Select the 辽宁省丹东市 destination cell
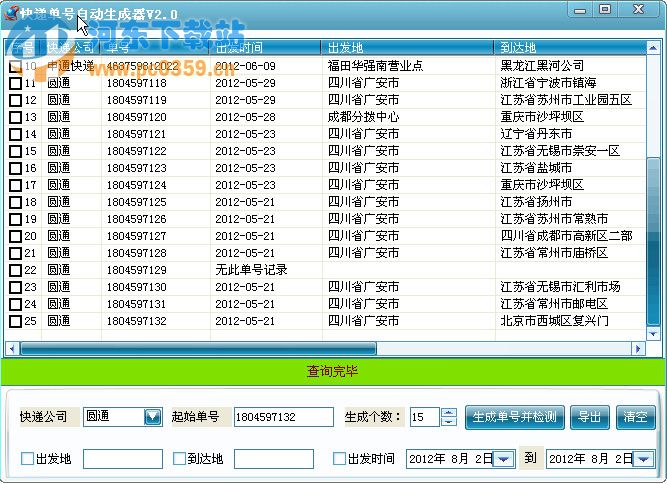 536,134
